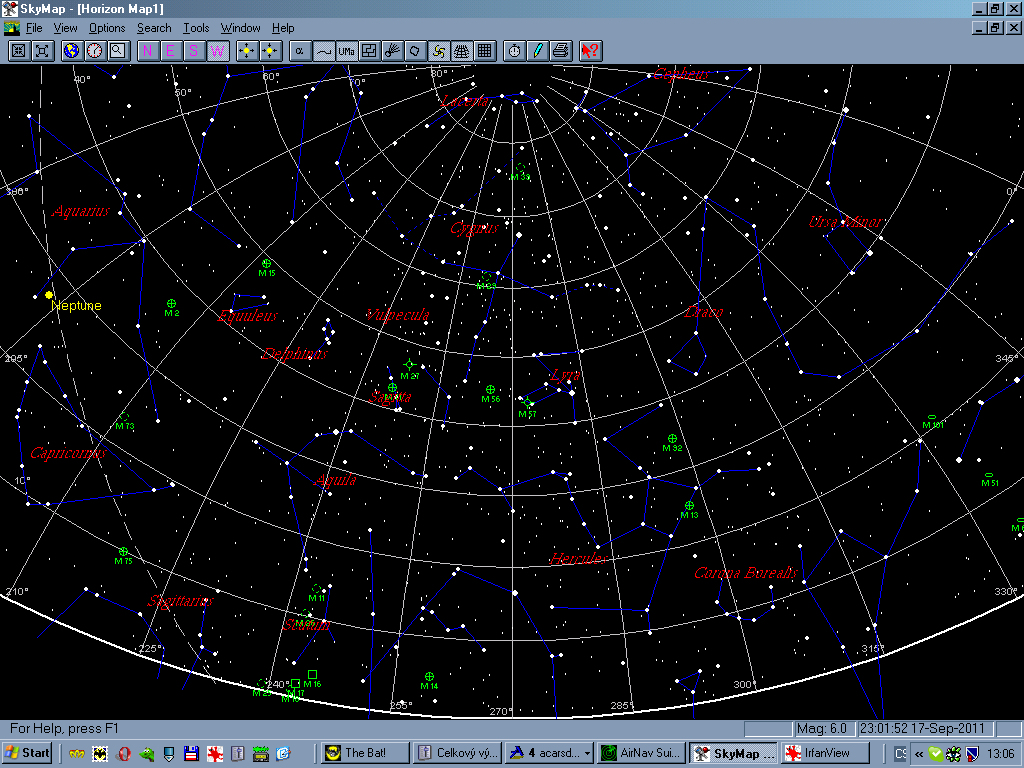Open the Windows Start button
The image size is (1024, 768).
click(x=27, y=753)
